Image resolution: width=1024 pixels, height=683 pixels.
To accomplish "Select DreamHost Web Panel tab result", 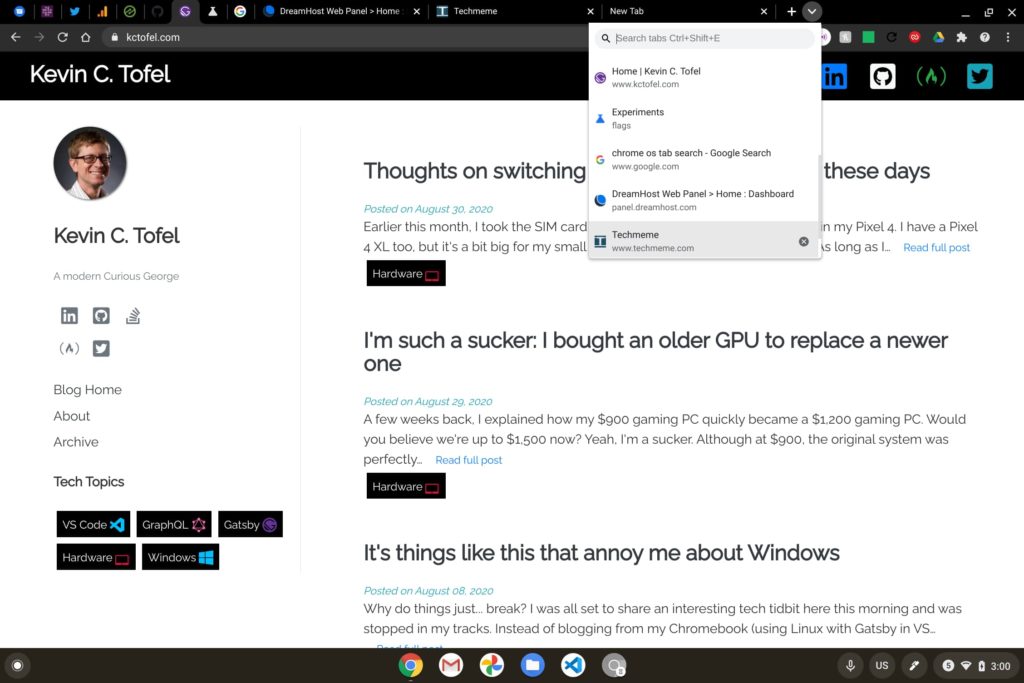I will click(x=704, y=200).
